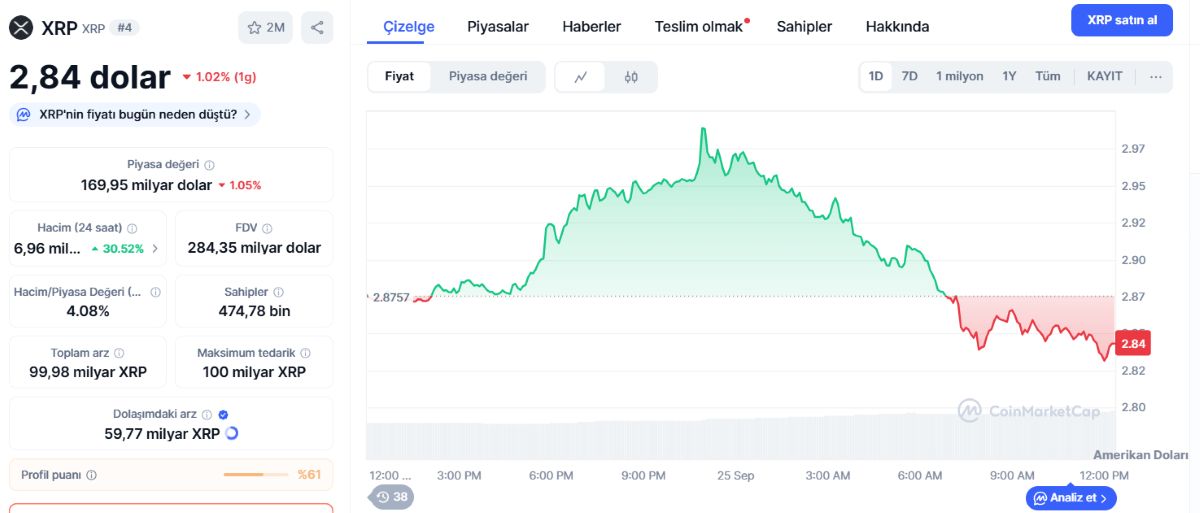The height and width of the screenshot is (513, 1200).
Task: Click info icon next to Piyasa değeri
Action: tap(209, 165)
